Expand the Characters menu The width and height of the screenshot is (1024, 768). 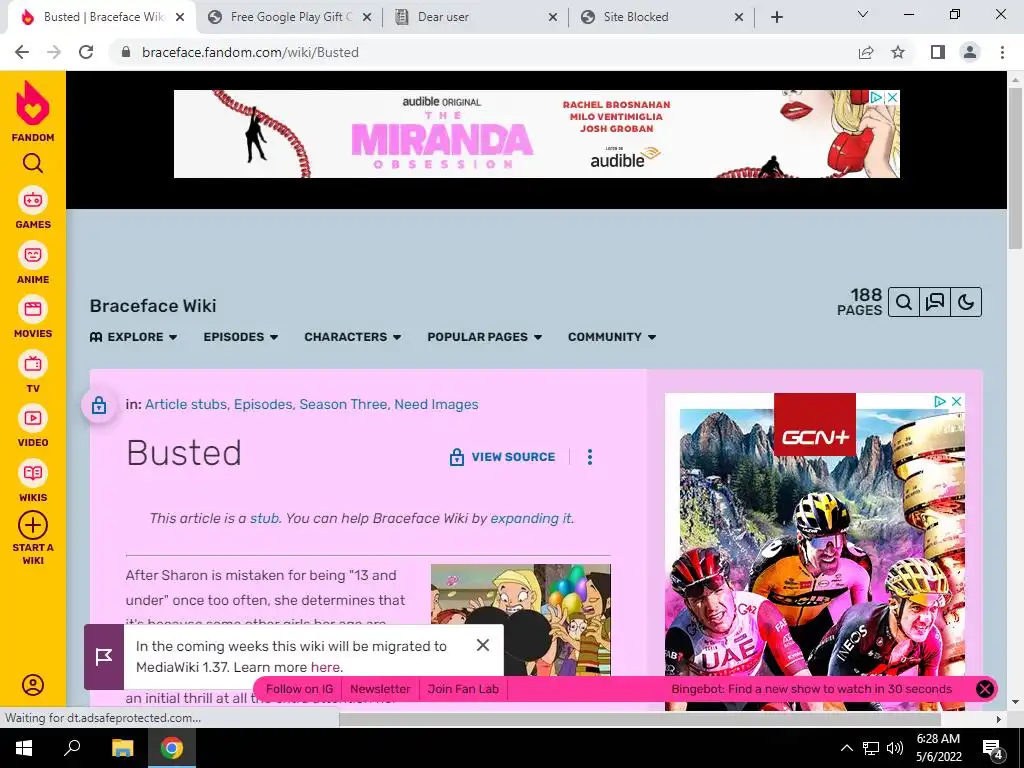pos(353,337)
